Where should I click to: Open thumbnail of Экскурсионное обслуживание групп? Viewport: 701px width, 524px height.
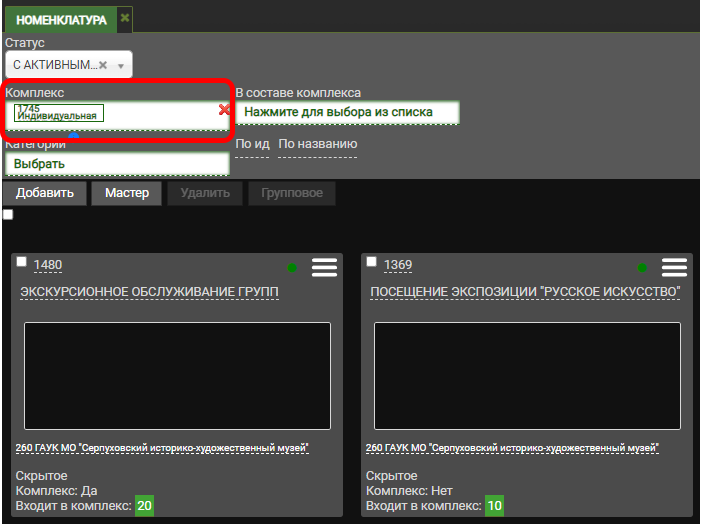click(x=177, y=375)
